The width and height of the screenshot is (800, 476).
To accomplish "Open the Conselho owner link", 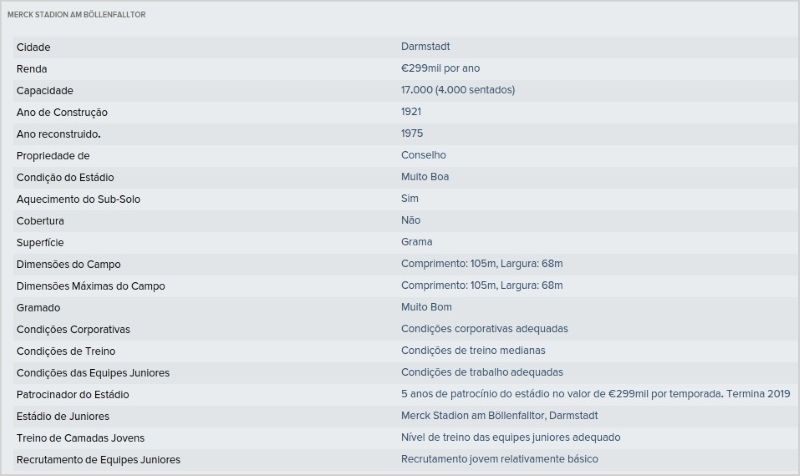I will pyautogui.click(x=423, y=155).
